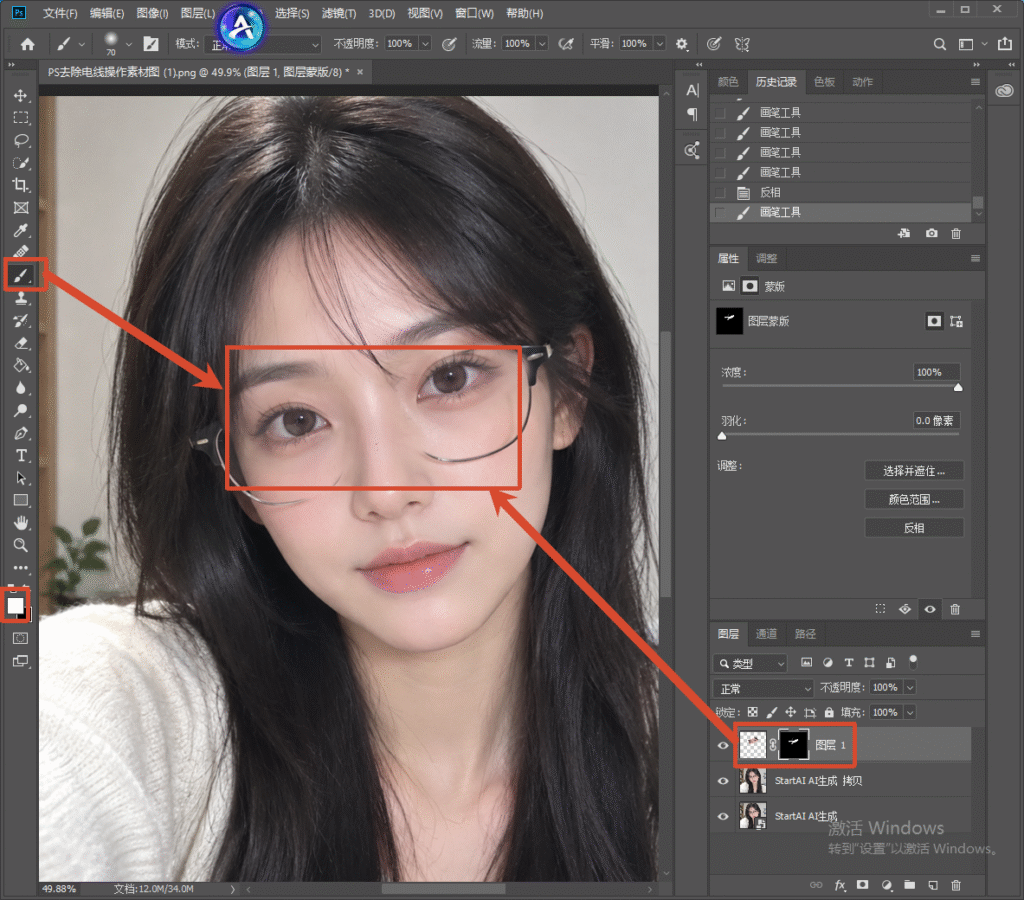Image resolution: width=1024 pixels, height=900 pixels.
Task: Open the 文件(F) menu
Action: pos(60,13)
